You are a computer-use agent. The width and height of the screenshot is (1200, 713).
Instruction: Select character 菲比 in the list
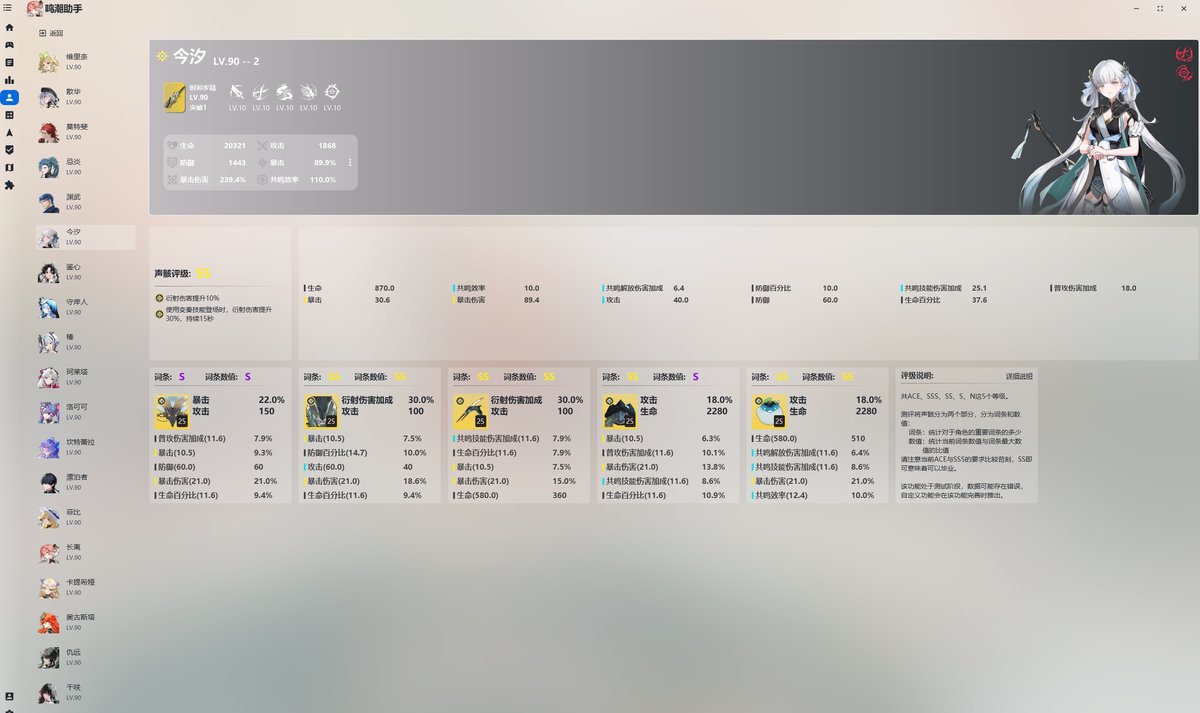coord(85,517)
